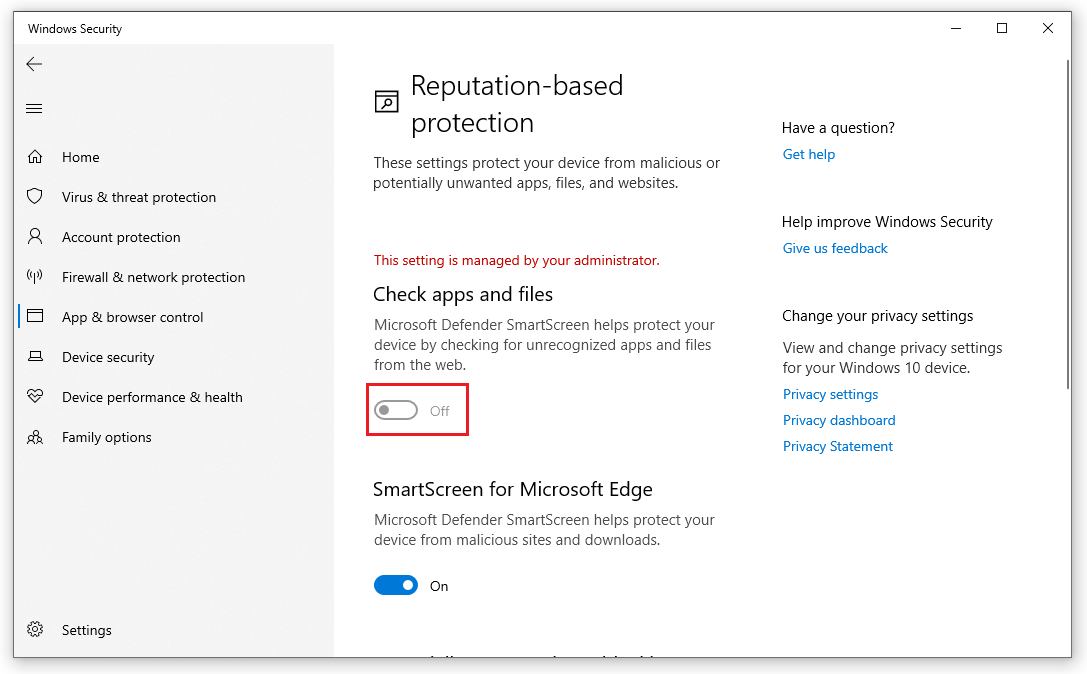This screenshot has width=1087, height=674.
Task: Click the Reputation-based protection page icon
Action: pos(386,102)
